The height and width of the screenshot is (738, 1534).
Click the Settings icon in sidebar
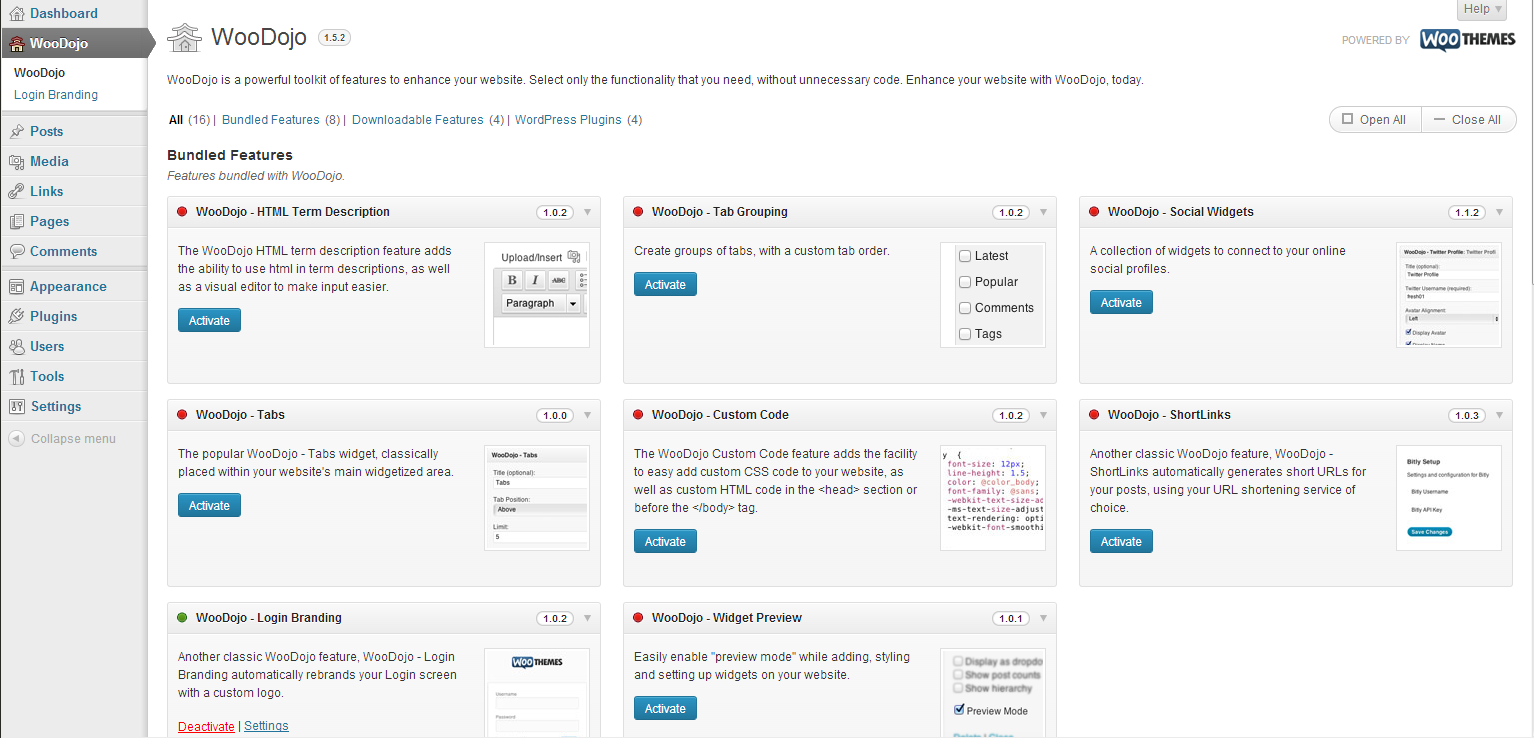click(16, 406)
